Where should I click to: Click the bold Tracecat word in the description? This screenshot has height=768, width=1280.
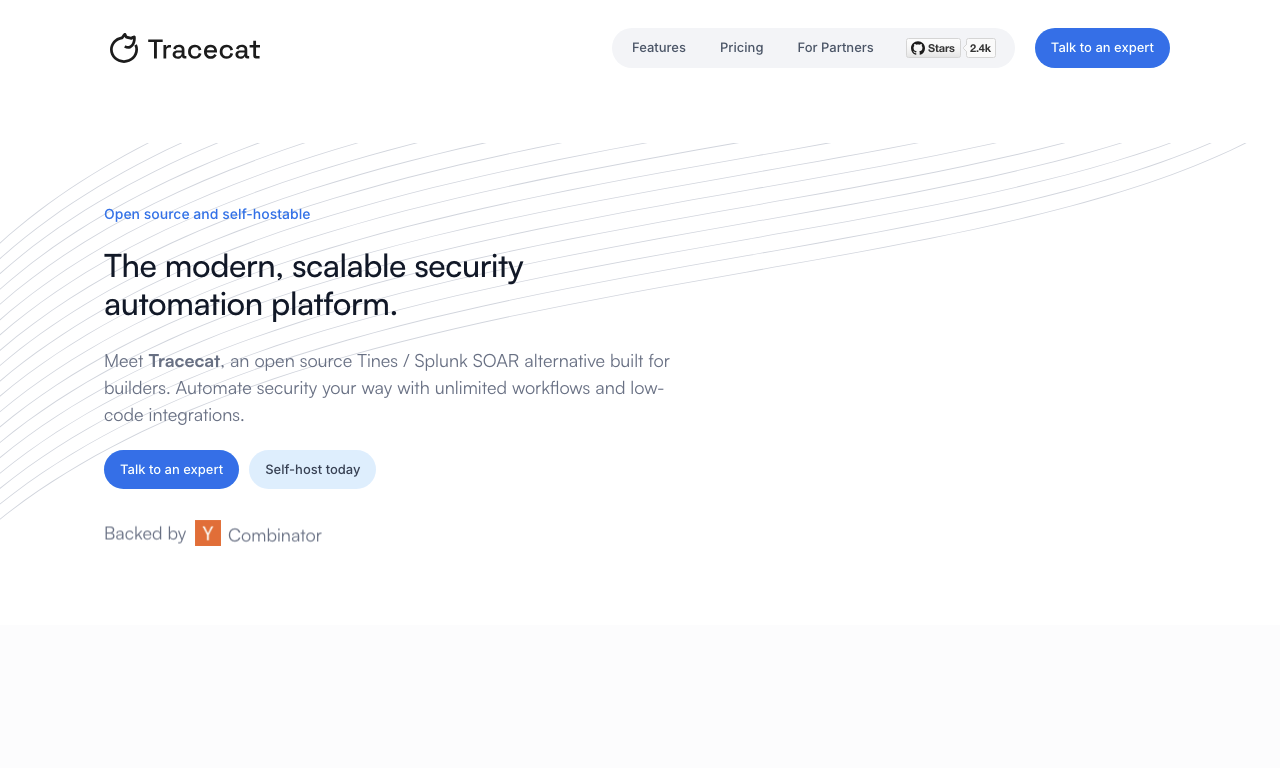coord(184,361)
